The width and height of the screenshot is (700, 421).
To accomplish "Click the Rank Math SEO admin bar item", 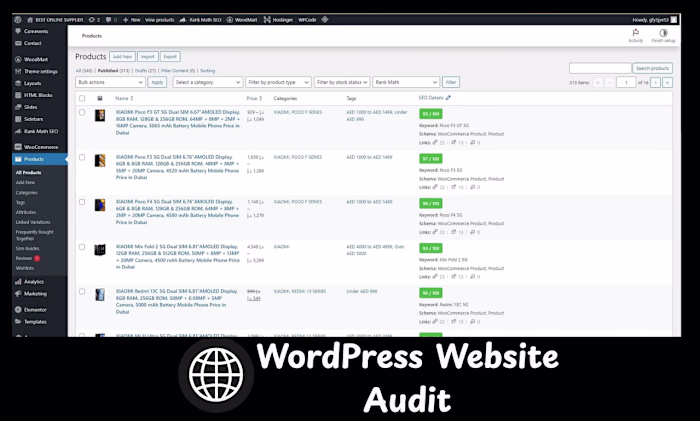I will click(x=200, y=20).
